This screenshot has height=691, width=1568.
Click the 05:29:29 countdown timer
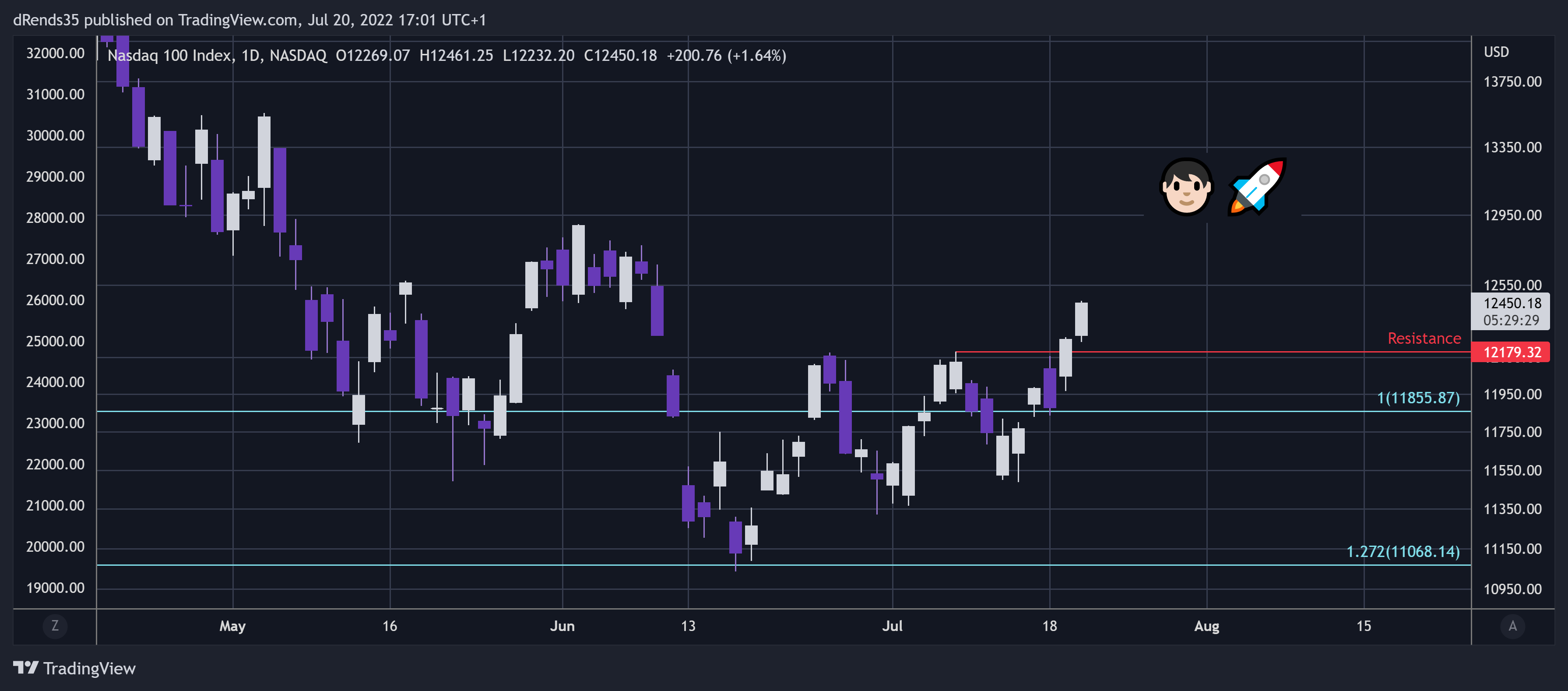pyautogui.click(x=1511, y=320)
